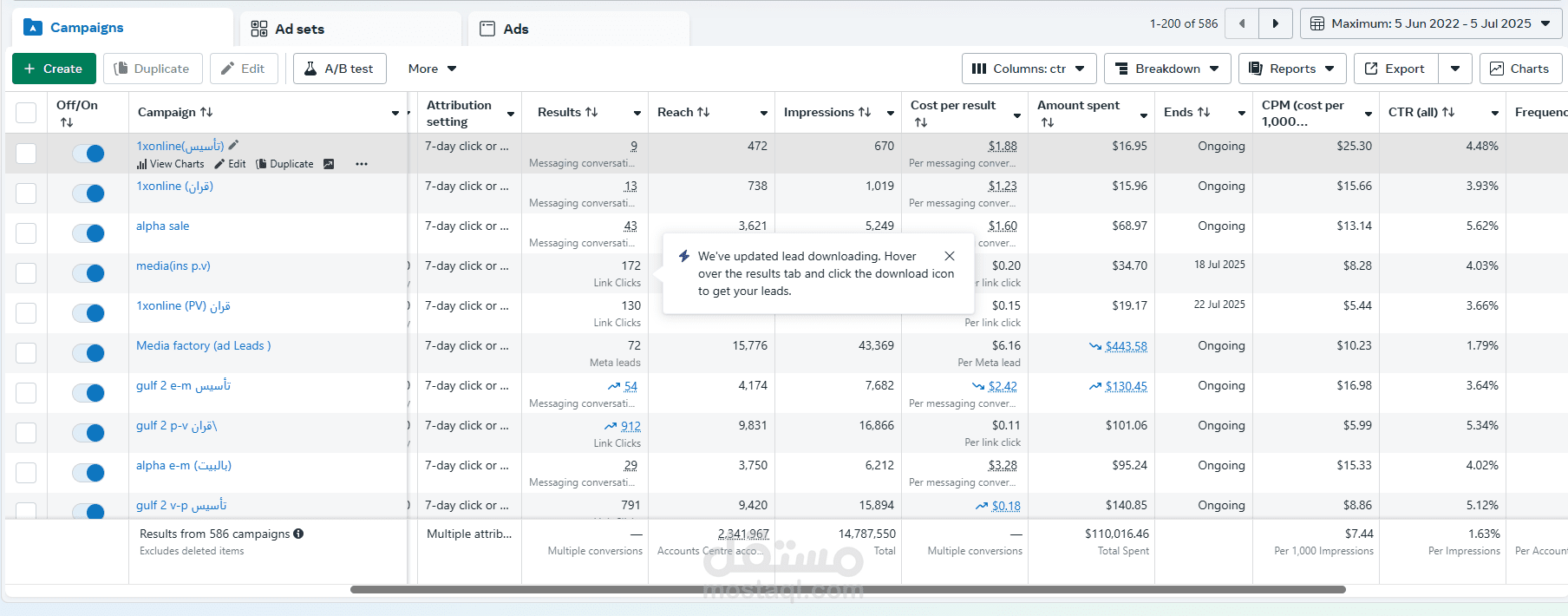Check the box for Media factory (ad Leads)
Screen dimensions: 1568x616
click(x=26, y=353)
